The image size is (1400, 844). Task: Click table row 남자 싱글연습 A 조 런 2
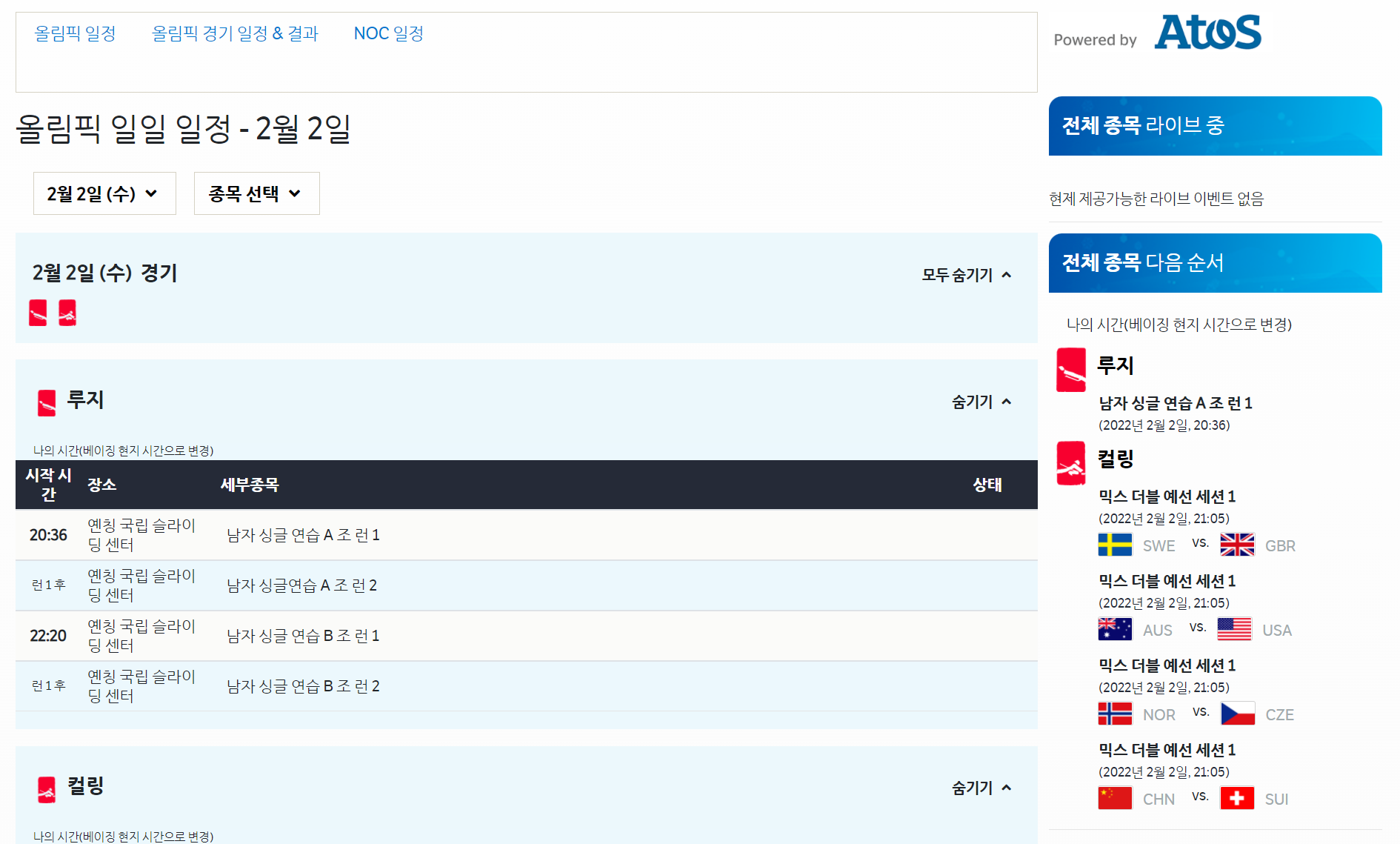point(527,585)
